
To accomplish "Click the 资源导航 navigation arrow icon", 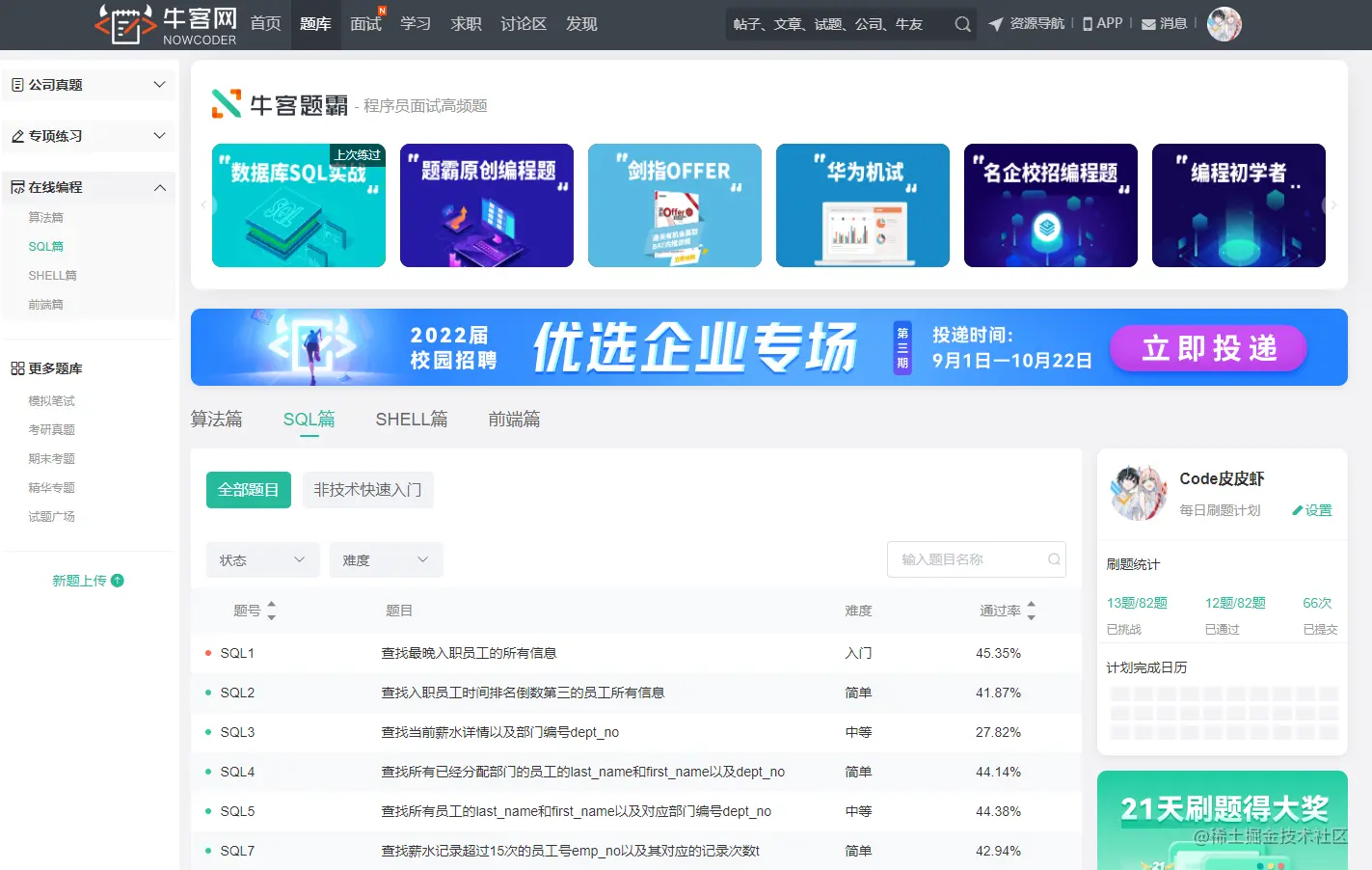I will pos(996,24).
